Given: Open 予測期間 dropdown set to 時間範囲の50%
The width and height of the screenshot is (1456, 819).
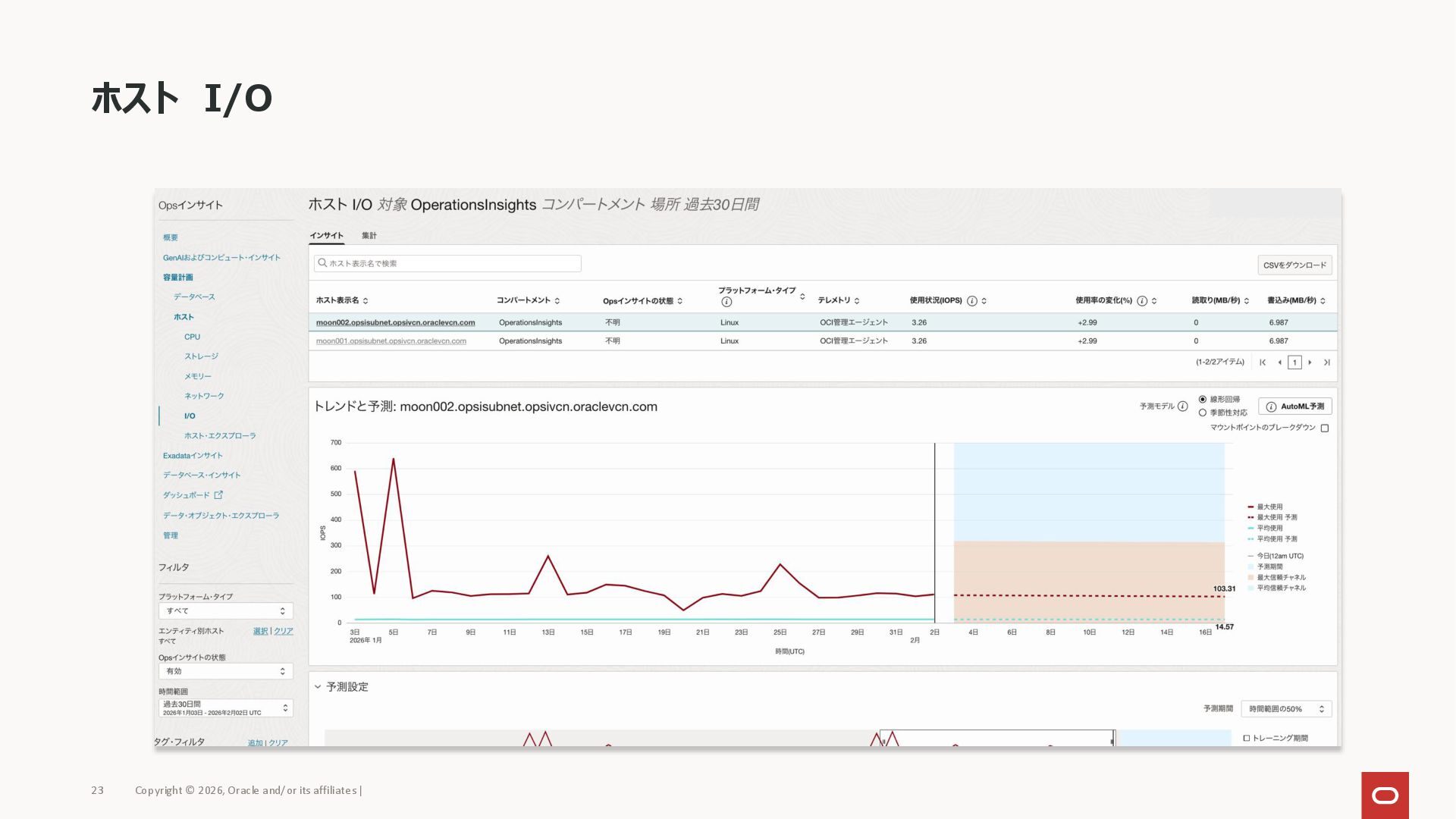Looking at the screenshot, I should point(1286,709).
